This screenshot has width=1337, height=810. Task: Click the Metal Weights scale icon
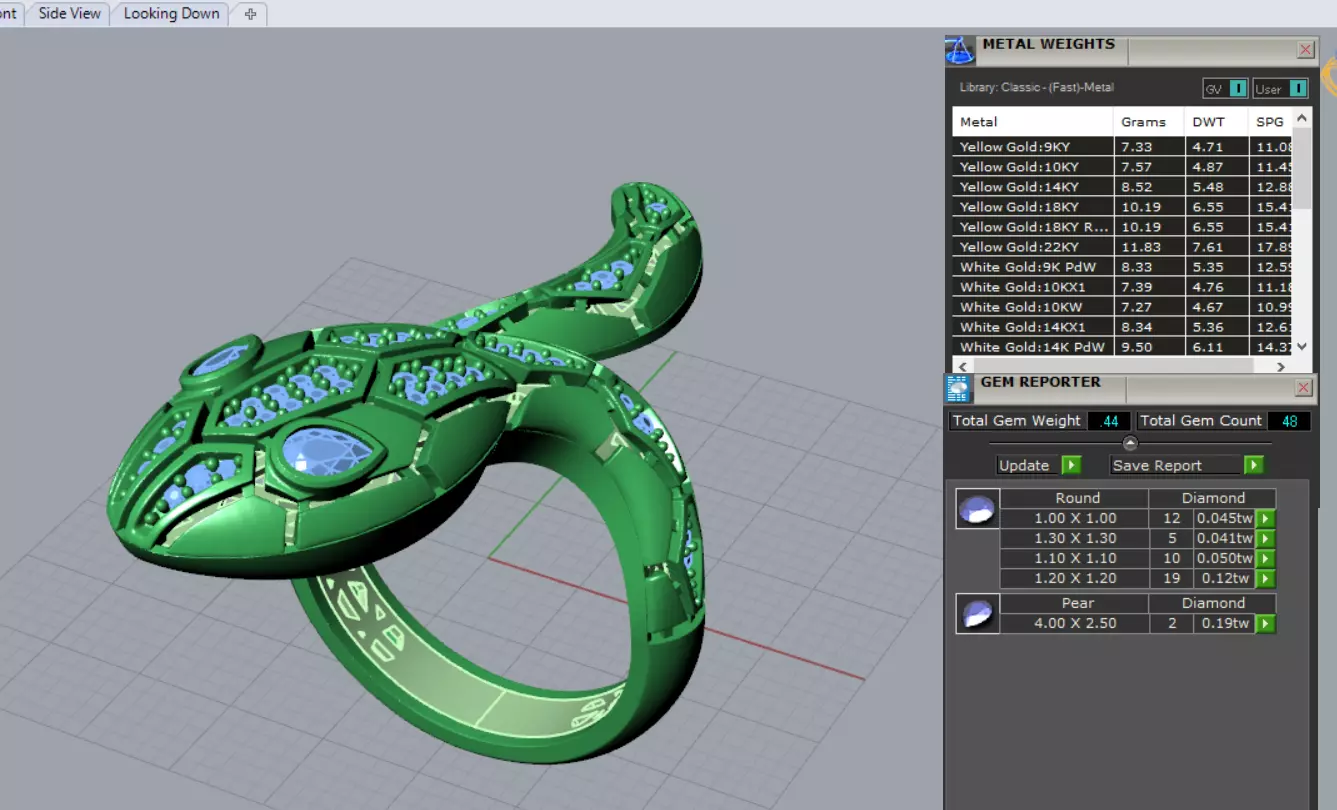coord(959,50)
